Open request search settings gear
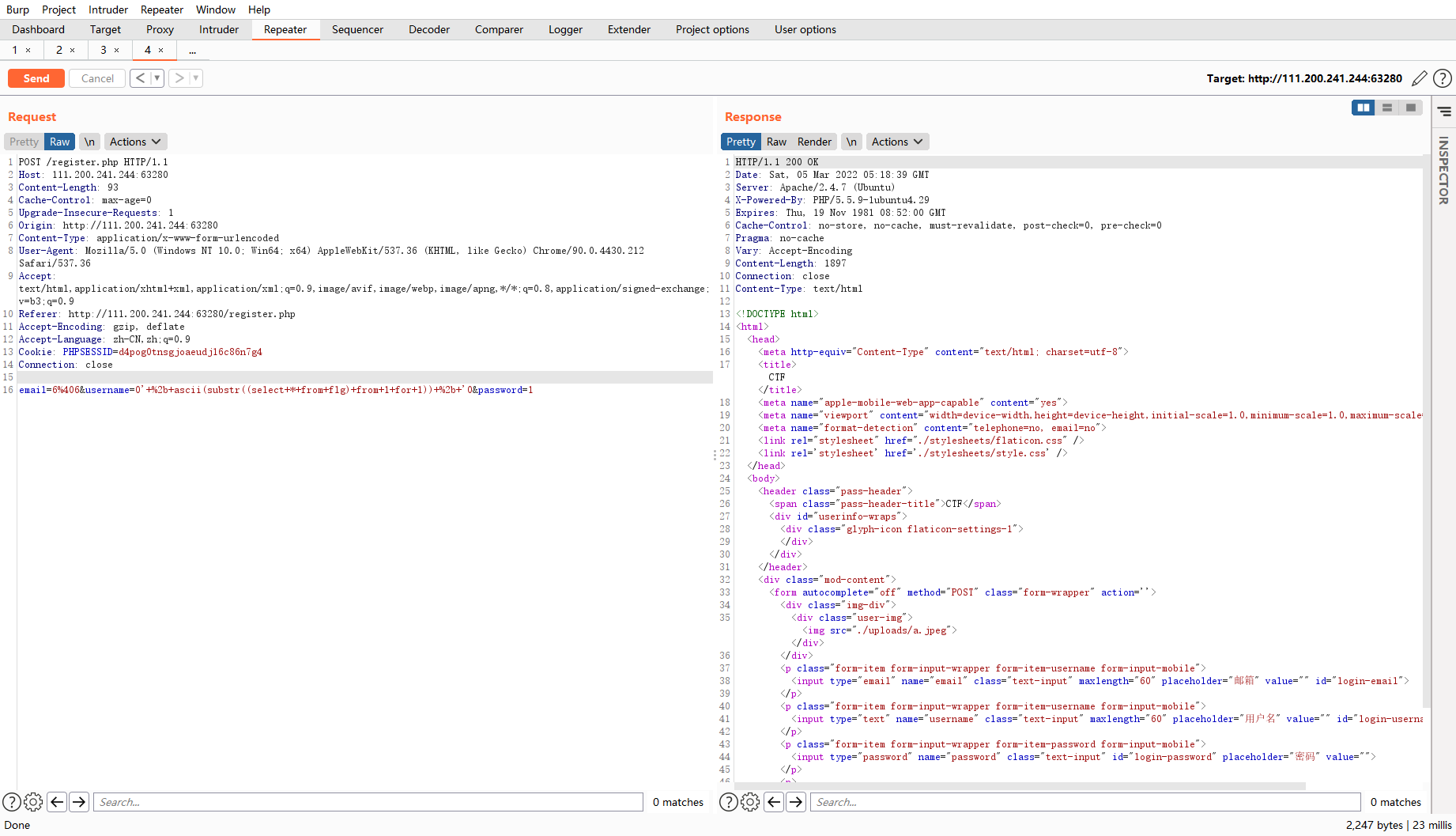This screenshot has height=836, width=1456. point(33,802)
